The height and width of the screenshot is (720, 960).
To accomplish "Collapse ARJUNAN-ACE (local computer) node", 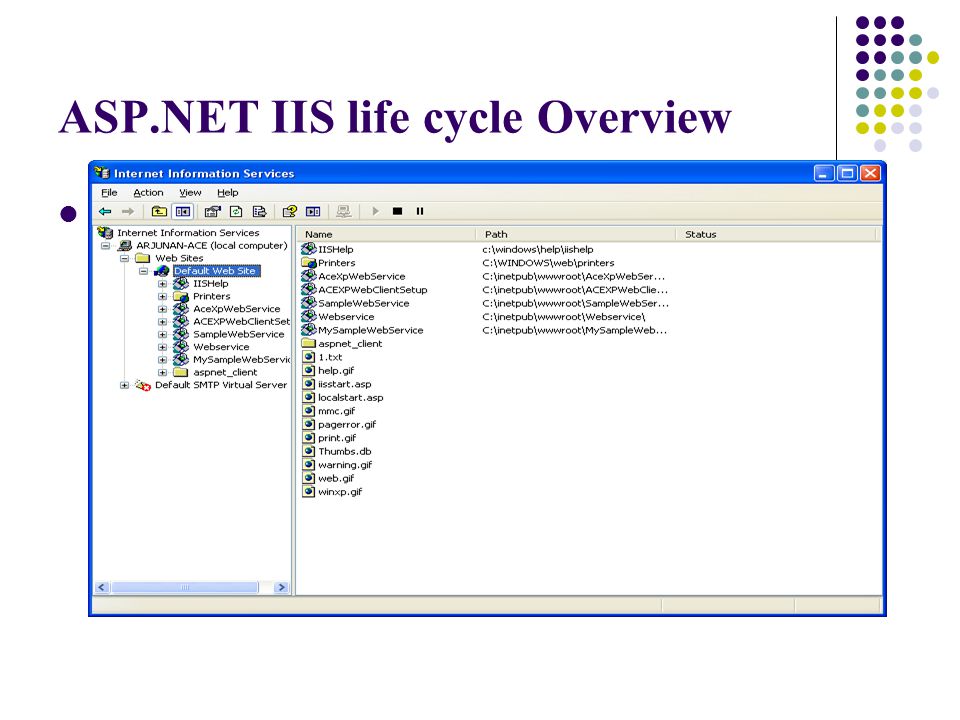I will 105,246.
